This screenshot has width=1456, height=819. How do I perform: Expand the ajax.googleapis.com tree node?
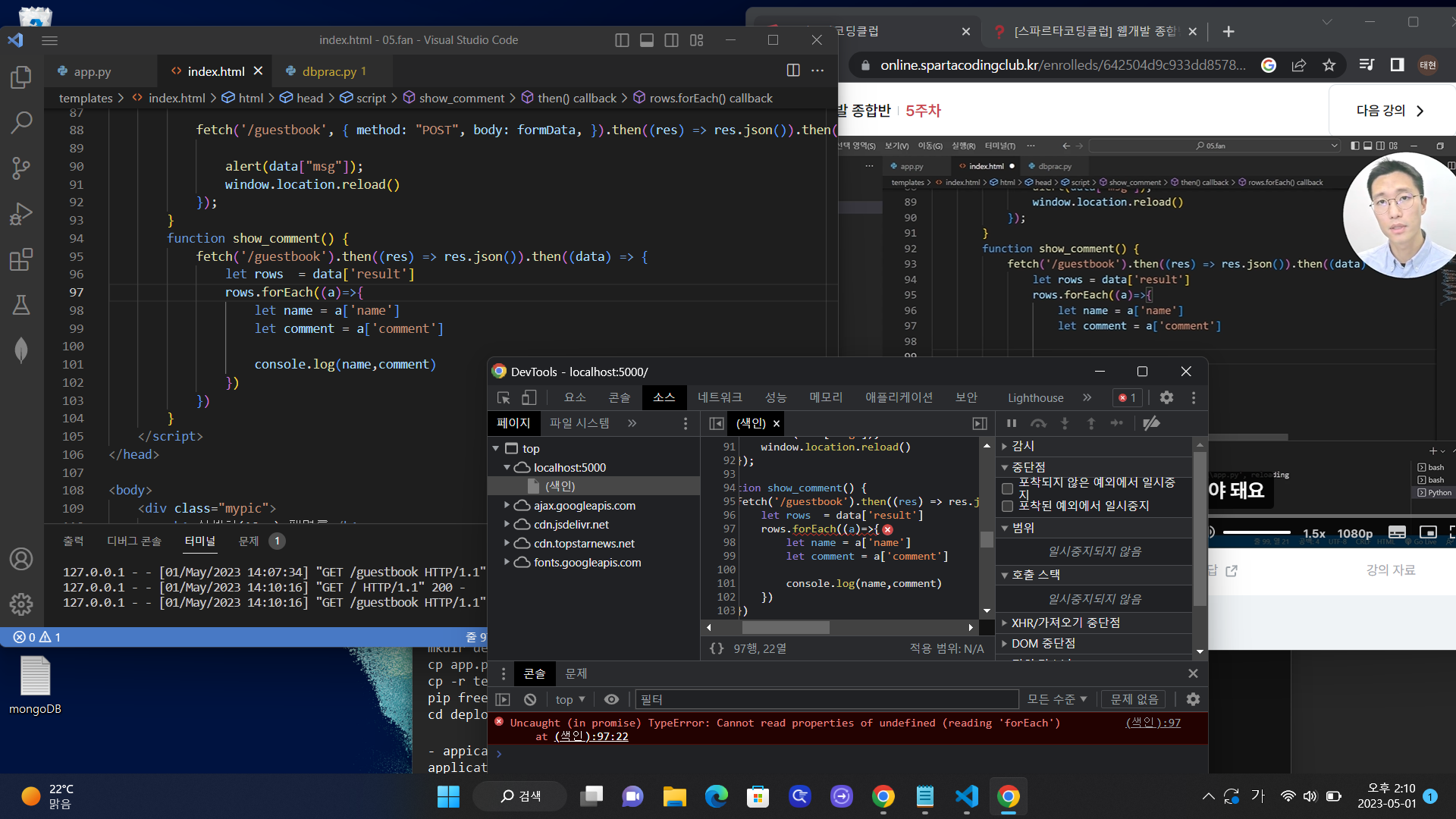pos(507,504)
